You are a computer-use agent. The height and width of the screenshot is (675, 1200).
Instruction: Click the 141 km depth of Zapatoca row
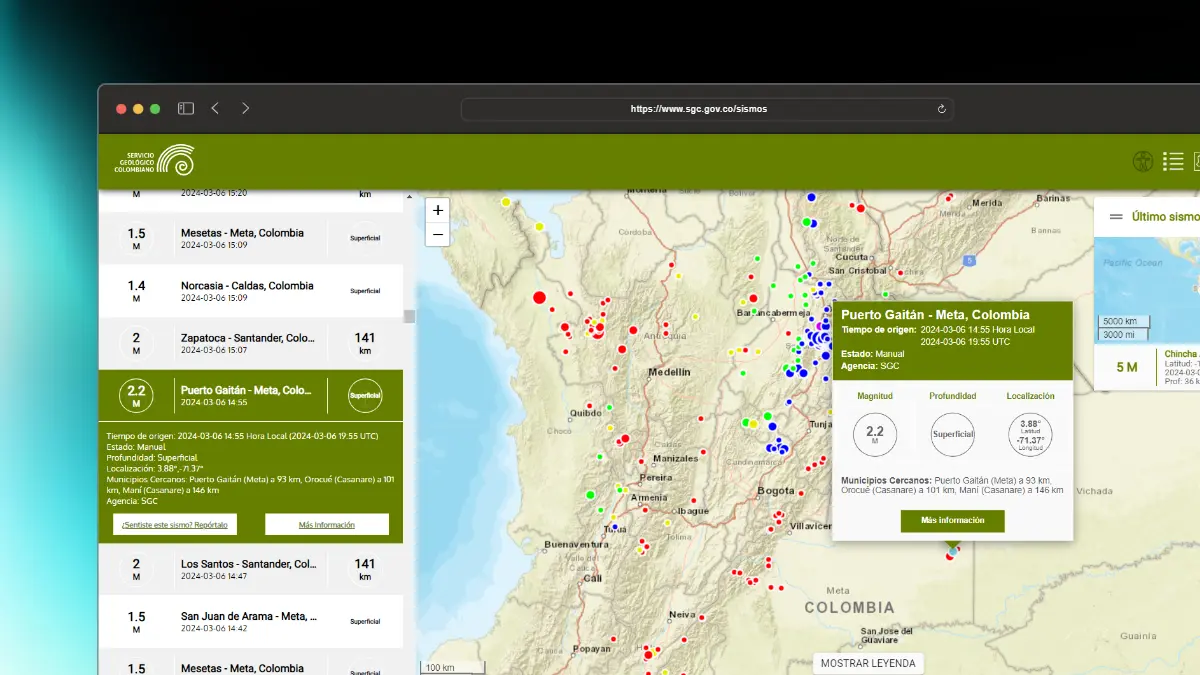click(365, 344)
